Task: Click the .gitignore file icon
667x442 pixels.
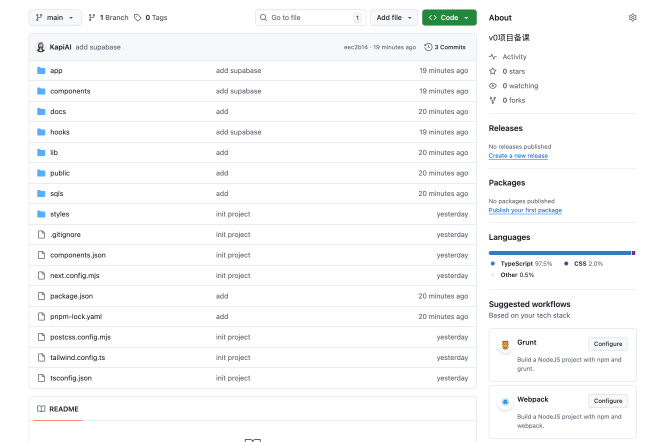Action: pos(41,234)
